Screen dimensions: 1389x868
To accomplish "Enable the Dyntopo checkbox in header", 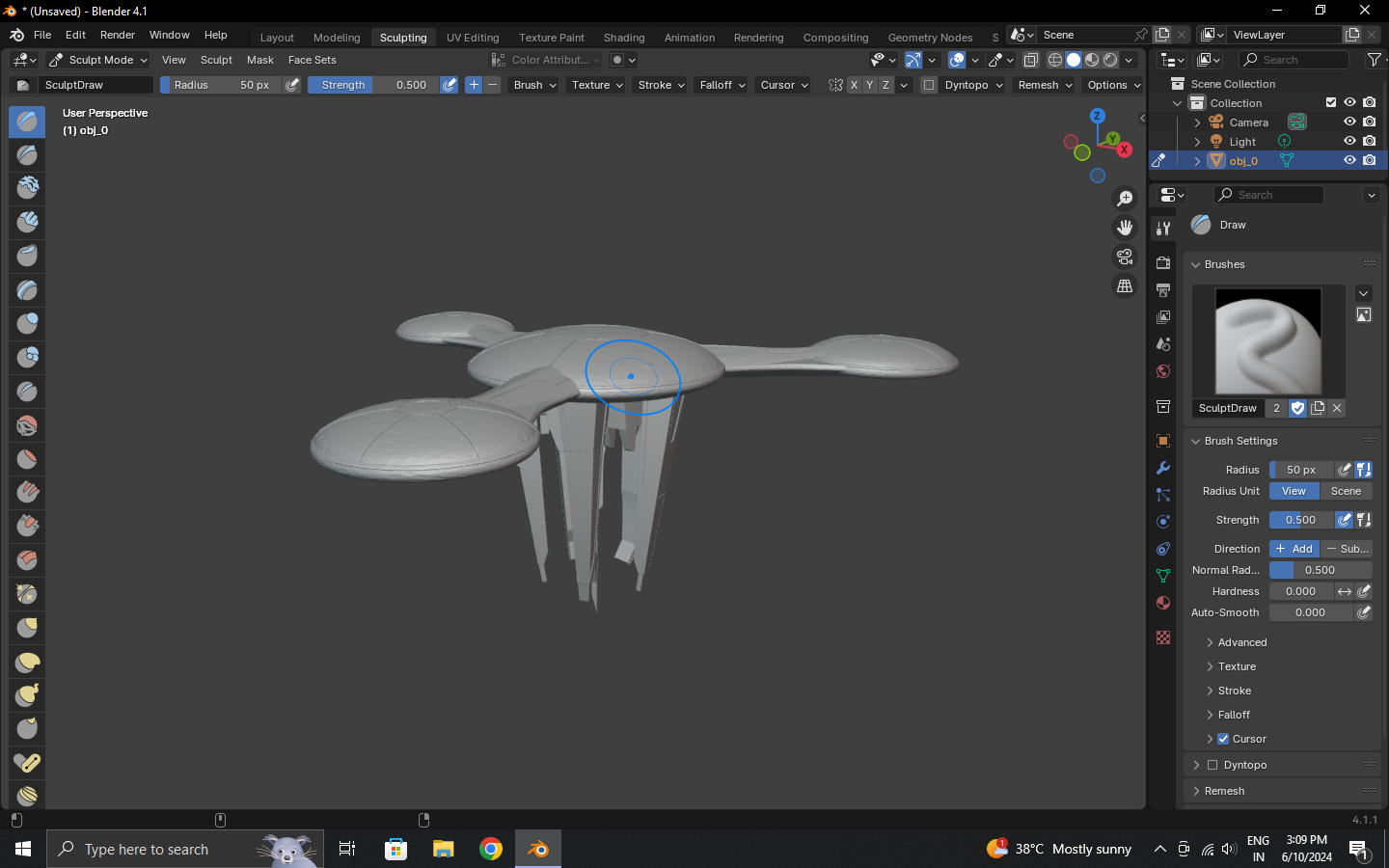I will [x=929, y=85].
